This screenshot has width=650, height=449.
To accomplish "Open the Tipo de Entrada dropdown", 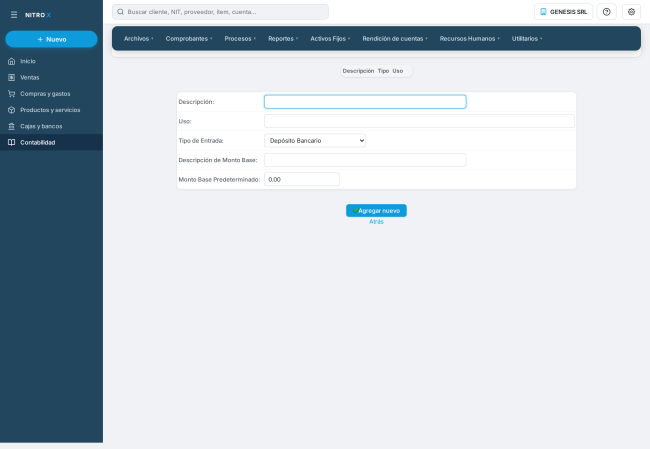I will click(315, 141).
